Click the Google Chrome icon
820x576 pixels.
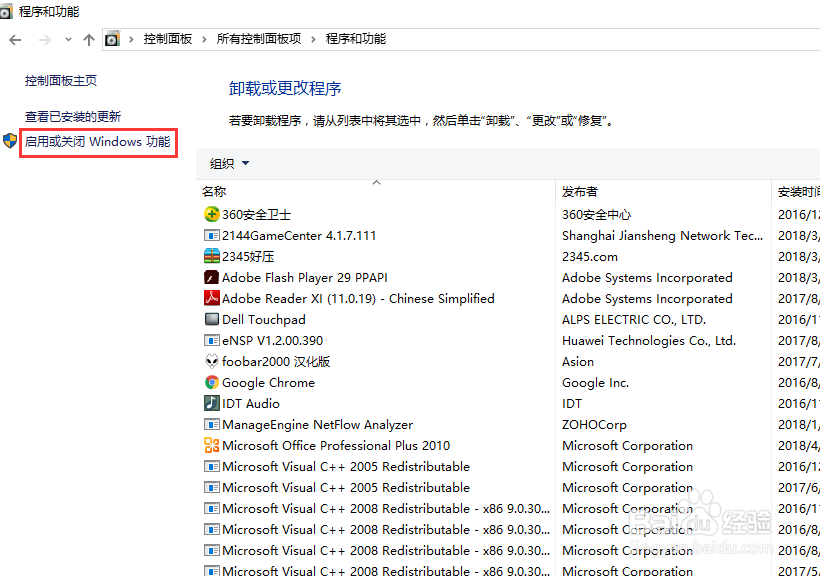[211, 382]
